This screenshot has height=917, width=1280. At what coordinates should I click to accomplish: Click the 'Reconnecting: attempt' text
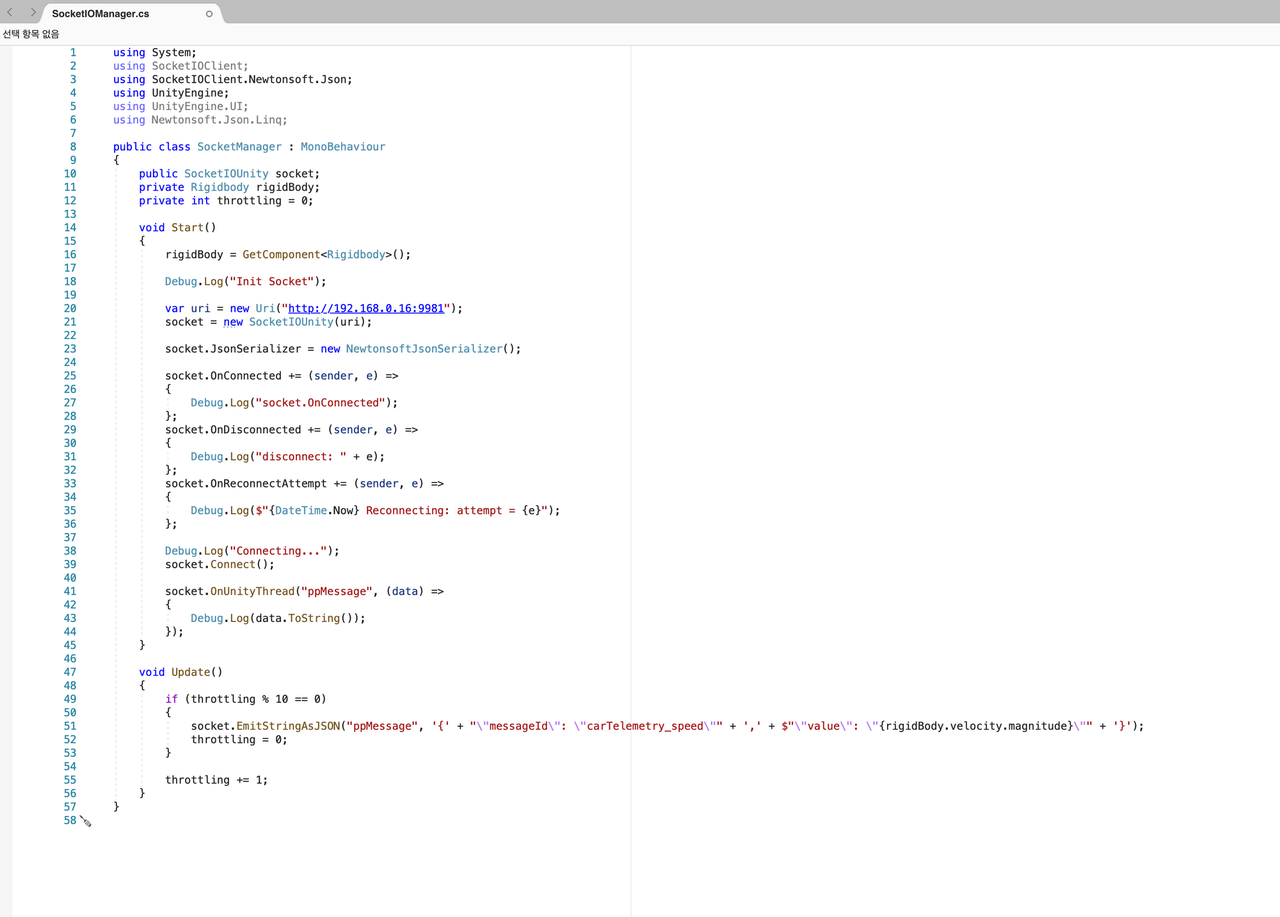[x=434, y=511]
